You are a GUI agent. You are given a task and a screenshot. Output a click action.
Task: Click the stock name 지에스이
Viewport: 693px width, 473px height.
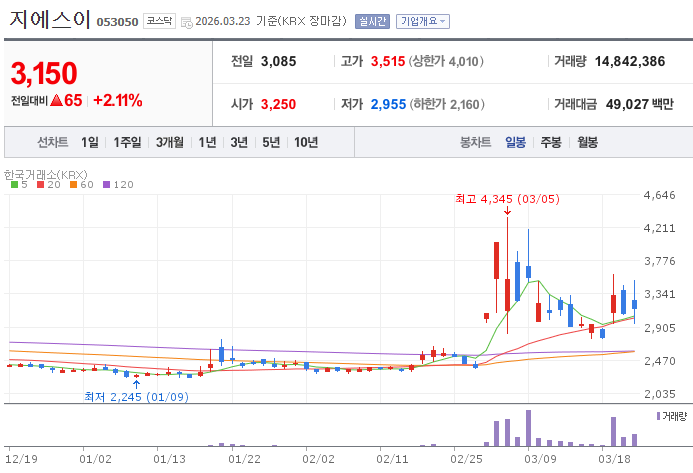tap(50, 20)
